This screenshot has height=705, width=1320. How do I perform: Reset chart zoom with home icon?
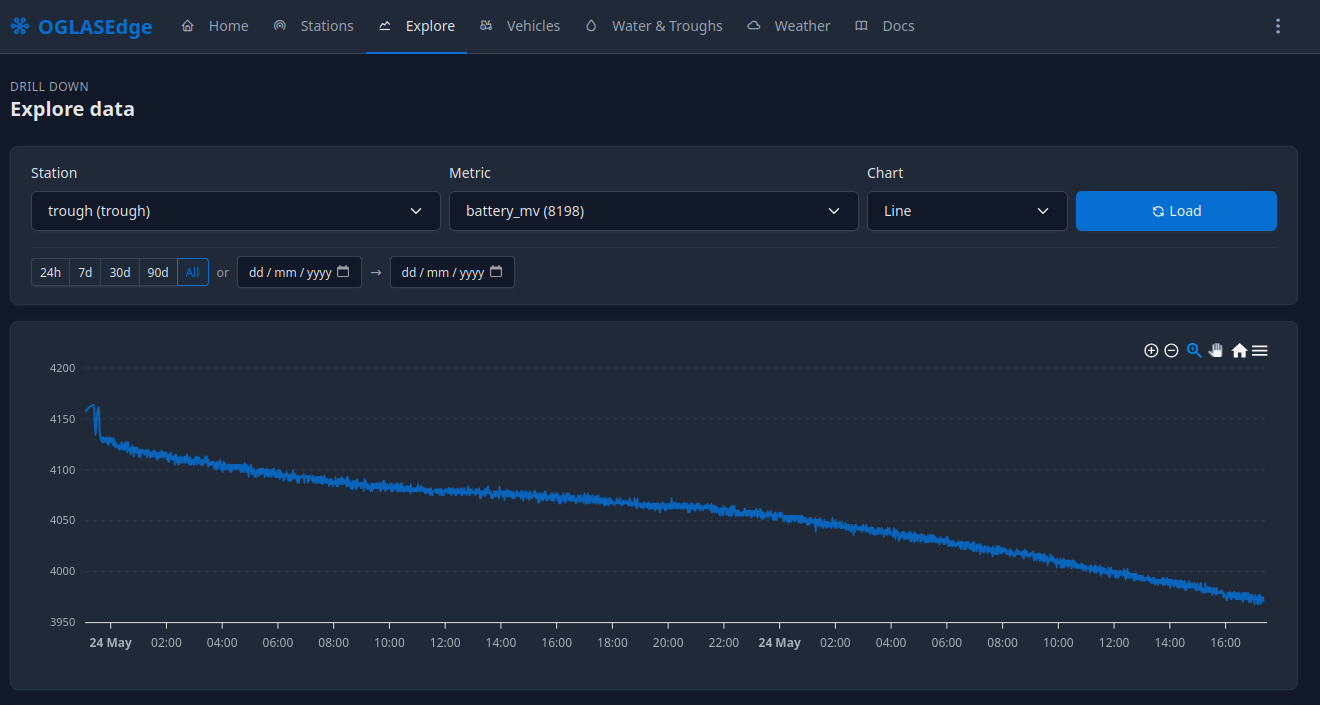[1239, 350]
